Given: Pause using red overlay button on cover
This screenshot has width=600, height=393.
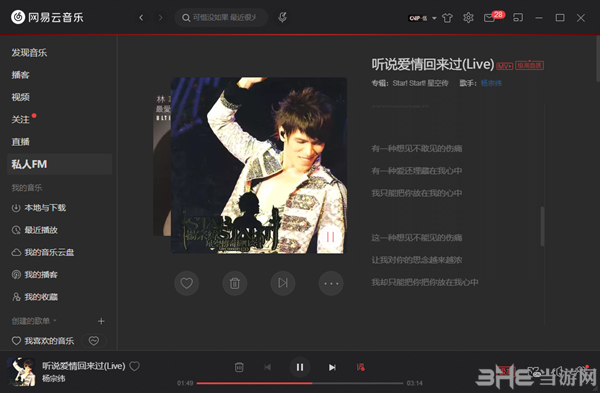Looking at the screenshot, I should [x=330, y=237].
